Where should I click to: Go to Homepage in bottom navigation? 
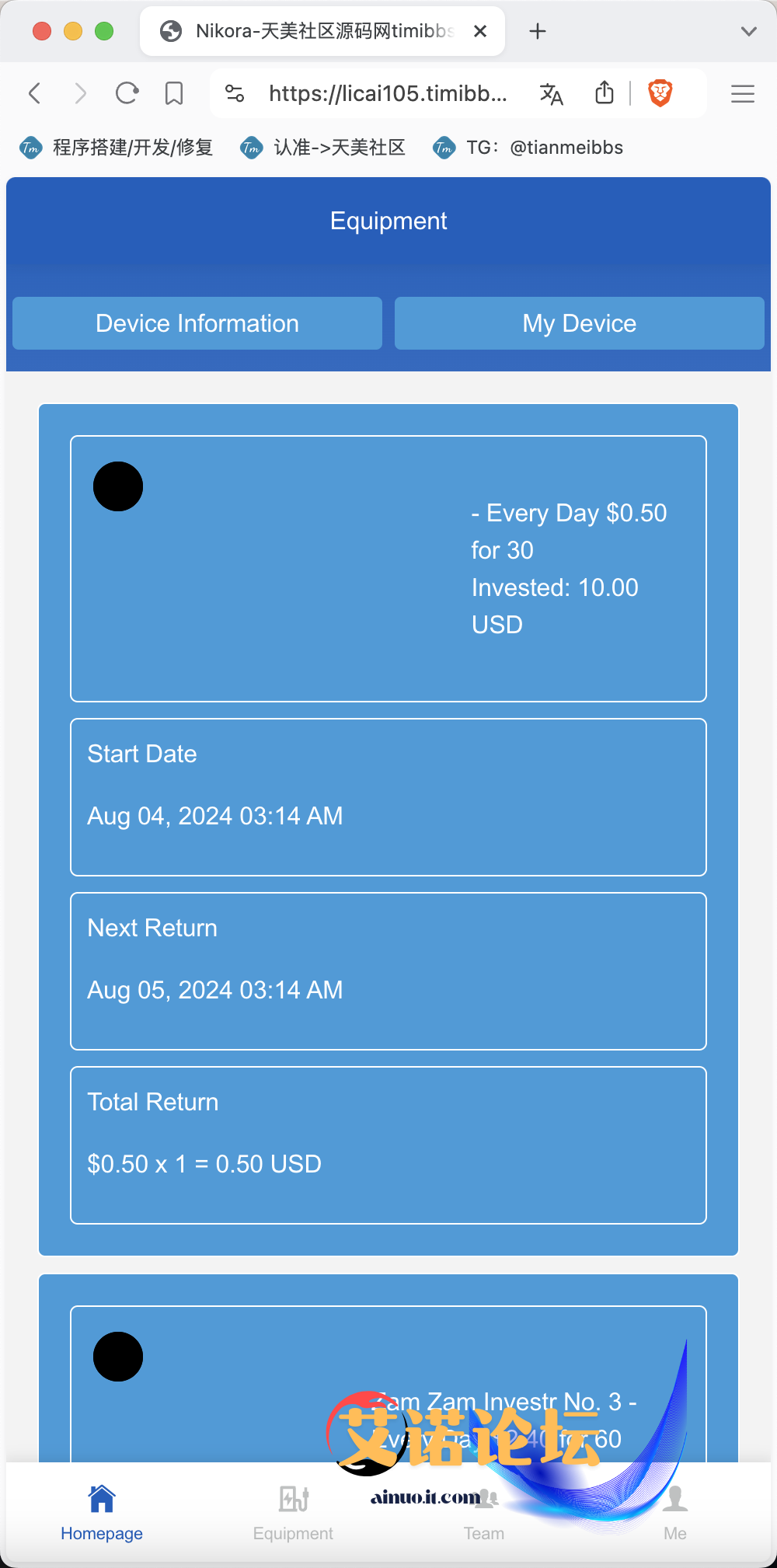(102, 1512)
